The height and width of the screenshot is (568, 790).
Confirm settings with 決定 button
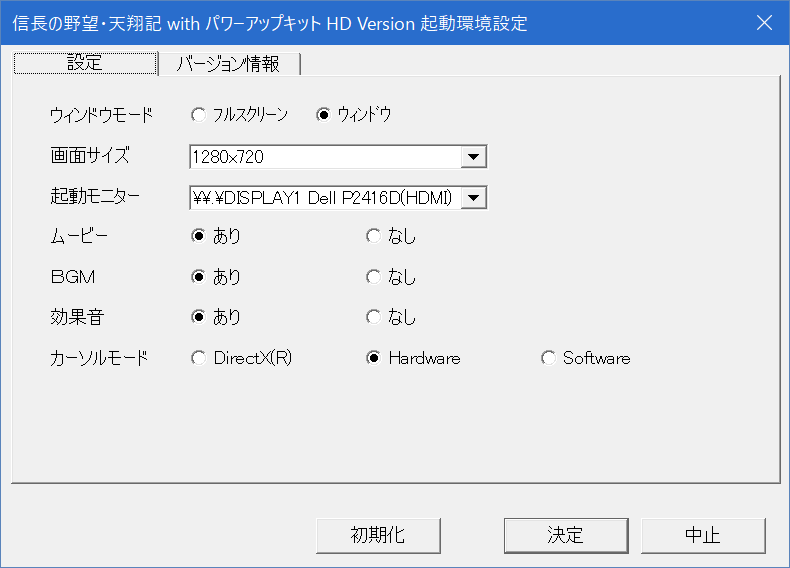pos(565,535)
